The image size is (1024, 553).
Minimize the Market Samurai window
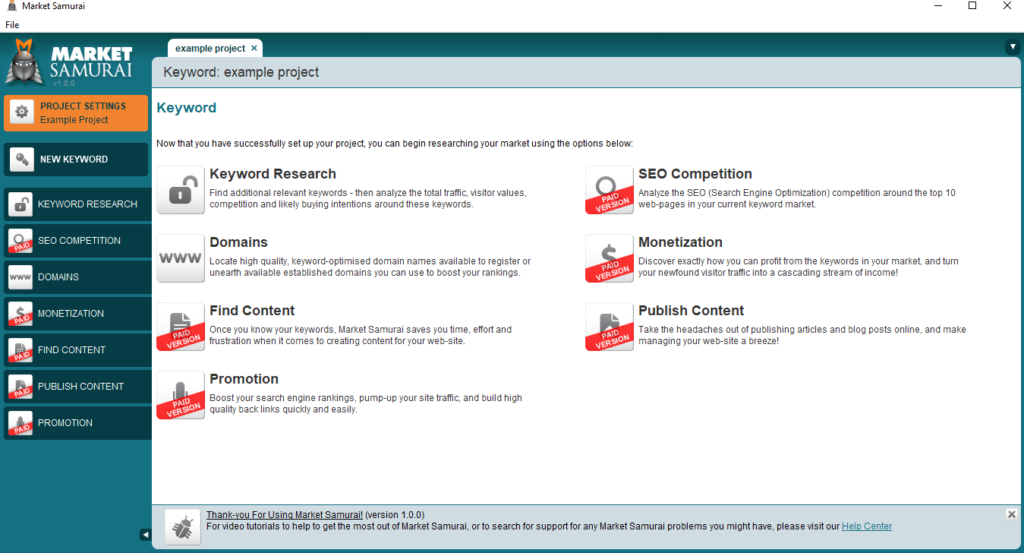pos(938,6)
